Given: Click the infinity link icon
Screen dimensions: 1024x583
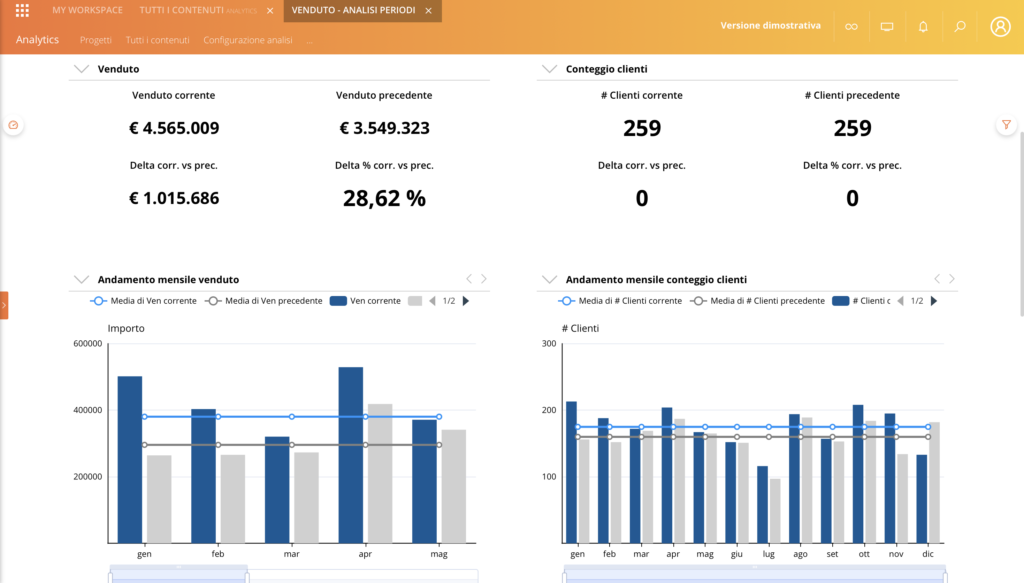Looking at the screenshot, I should 851,27.
